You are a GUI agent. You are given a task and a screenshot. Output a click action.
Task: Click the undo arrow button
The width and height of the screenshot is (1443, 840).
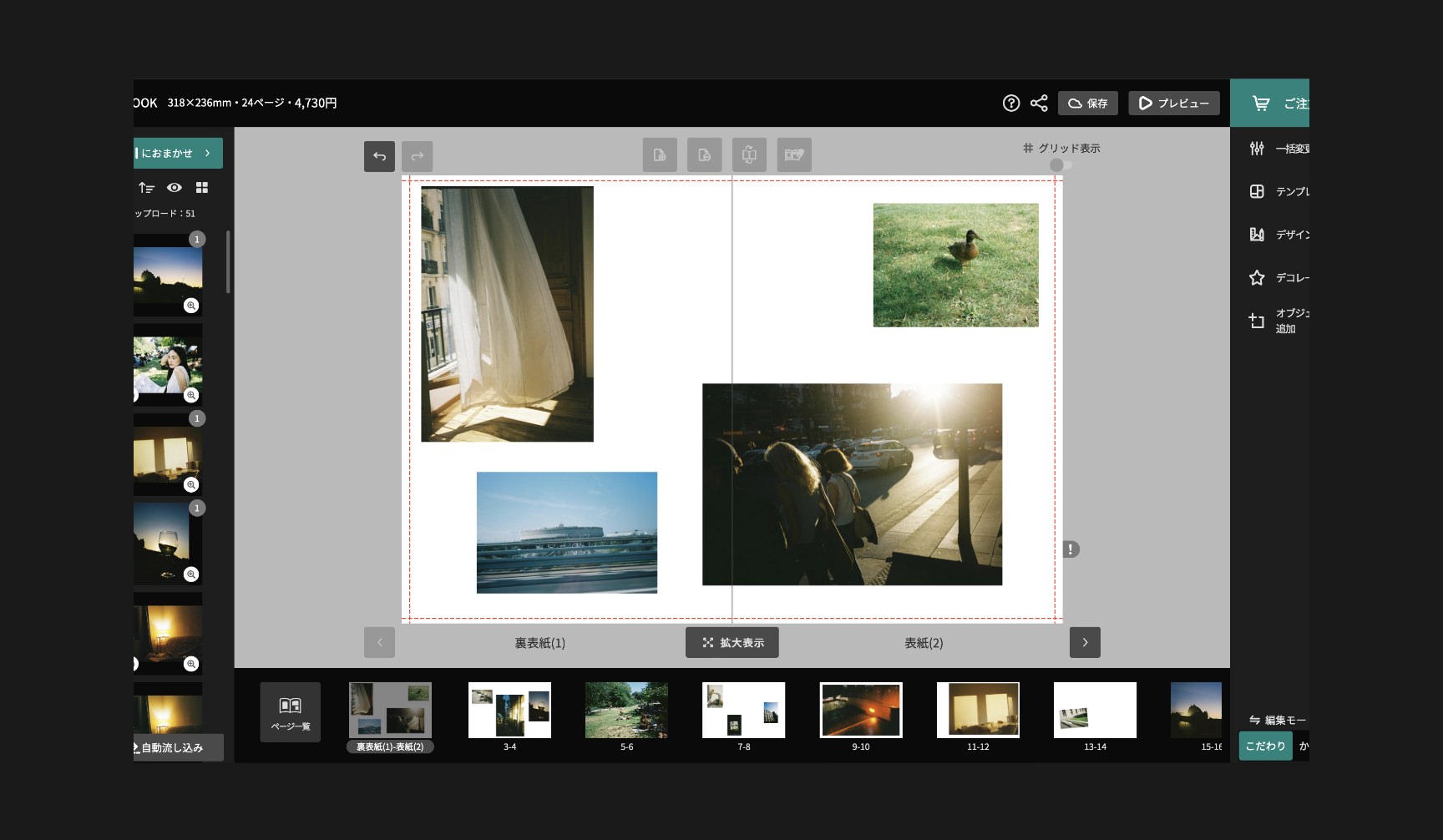coord(379,156)
